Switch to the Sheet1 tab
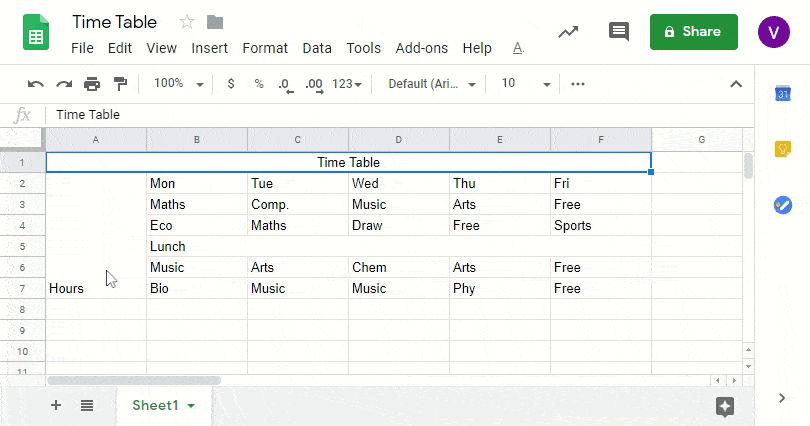 point(156,405)
